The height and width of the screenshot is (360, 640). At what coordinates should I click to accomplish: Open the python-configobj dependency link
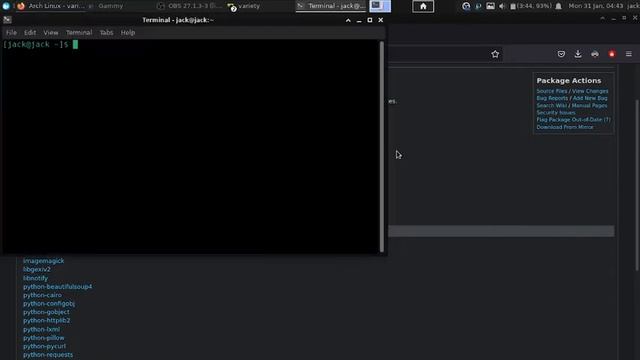click(x=49, y=303)
